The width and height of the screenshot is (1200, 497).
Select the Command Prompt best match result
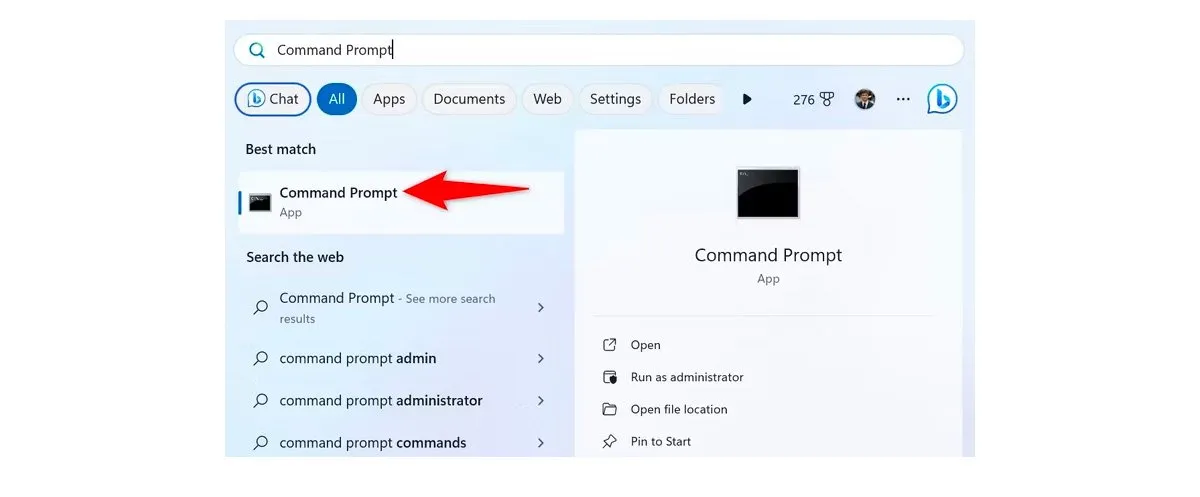click(x=338, y=202)
